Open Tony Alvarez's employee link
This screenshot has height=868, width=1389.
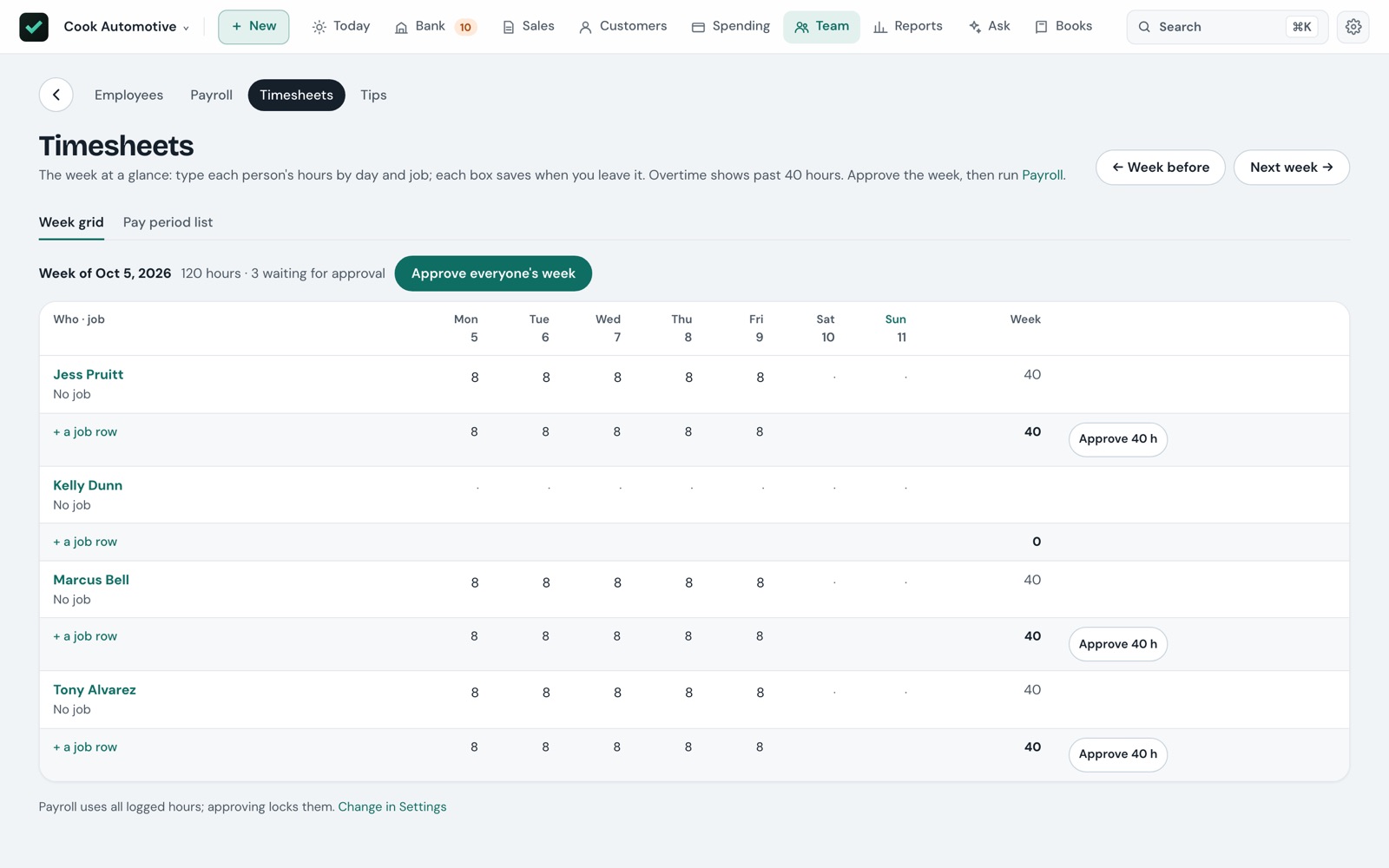[95, 690]
